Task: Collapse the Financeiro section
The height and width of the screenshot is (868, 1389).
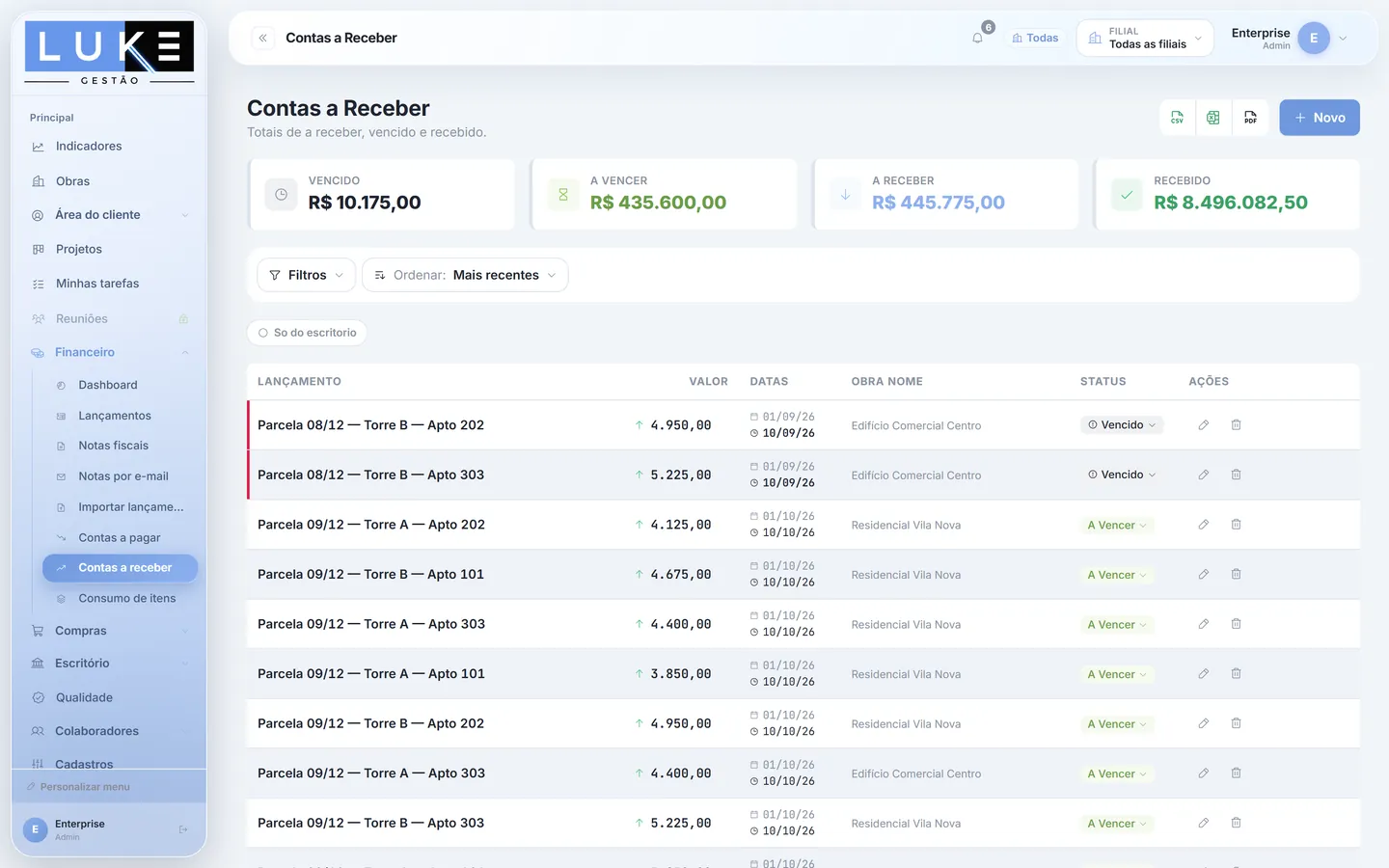Action: point(109,352)
